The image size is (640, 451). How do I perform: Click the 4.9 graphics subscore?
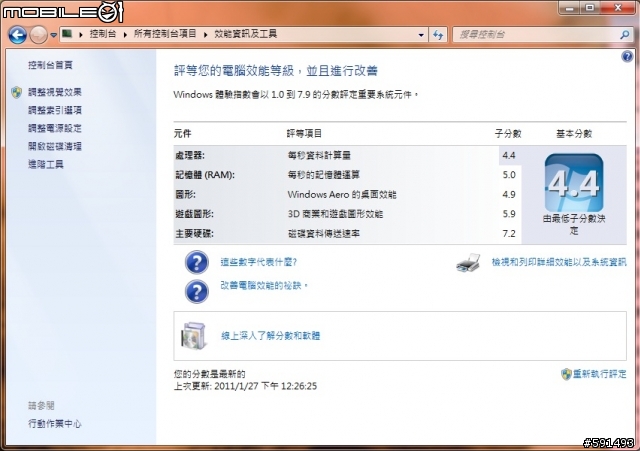coord(509,195)
